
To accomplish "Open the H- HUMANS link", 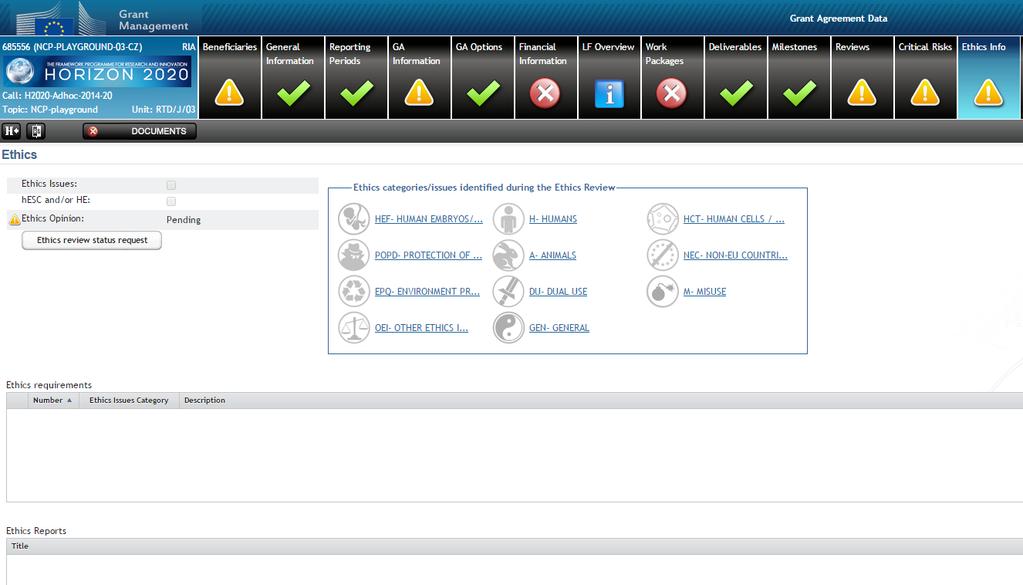I will click(x=553, y=219).
